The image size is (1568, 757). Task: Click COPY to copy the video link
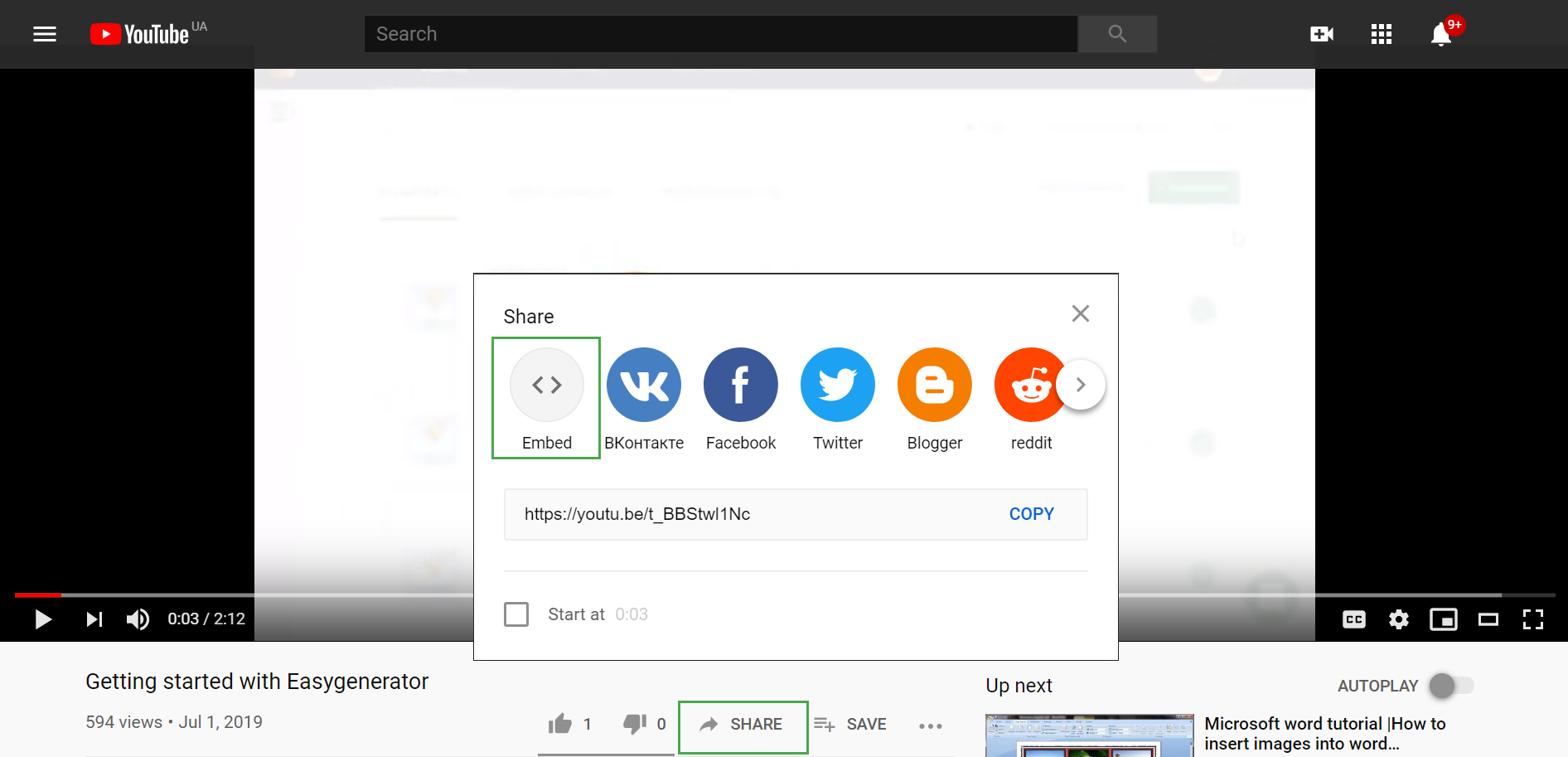click(x=1031, y=514)
